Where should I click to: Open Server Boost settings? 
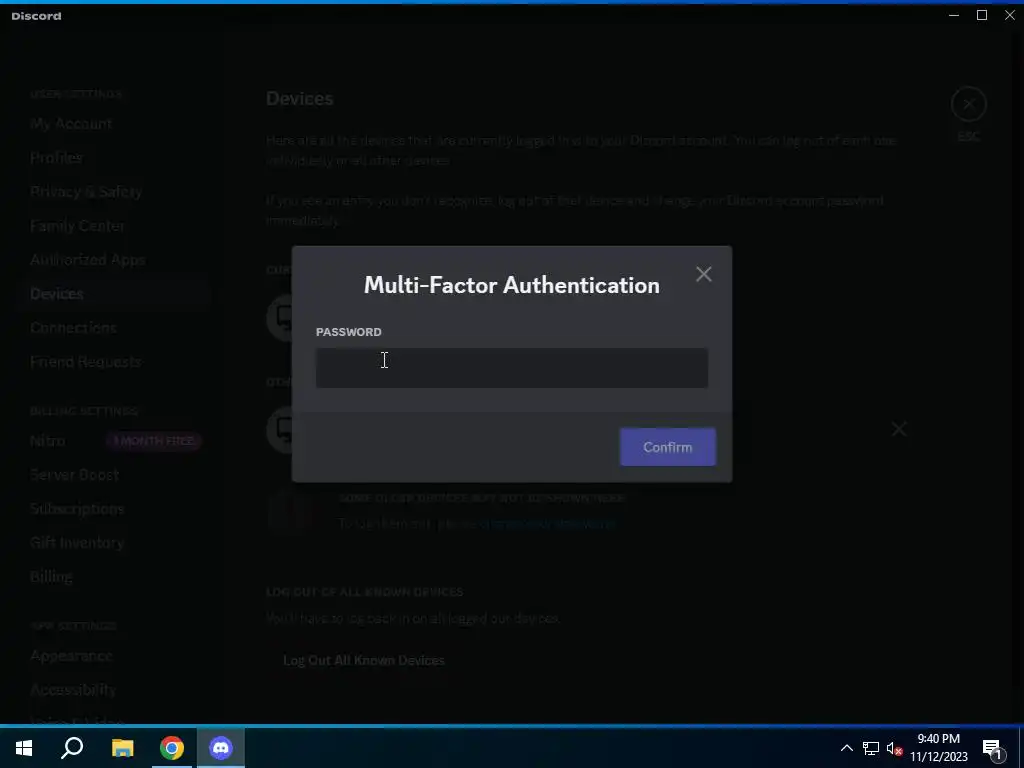pyautogui.click(x=74, y=475)
